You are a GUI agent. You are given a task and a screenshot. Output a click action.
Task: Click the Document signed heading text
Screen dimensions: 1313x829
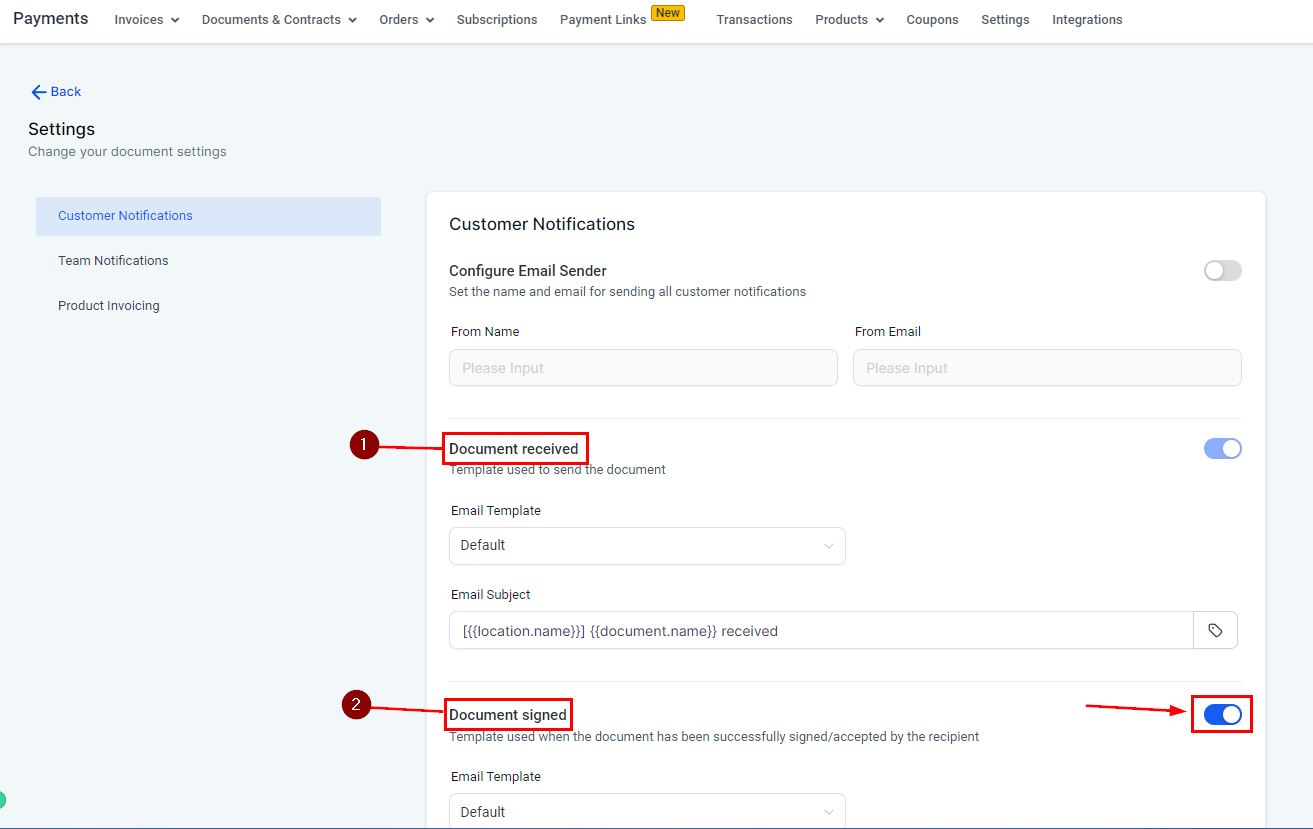click(508, 715)
